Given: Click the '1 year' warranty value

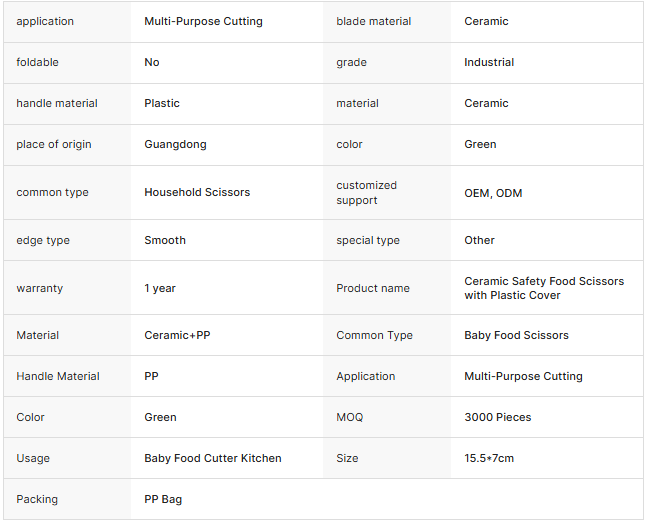Looking at the screenshot, I should point(160,288).
